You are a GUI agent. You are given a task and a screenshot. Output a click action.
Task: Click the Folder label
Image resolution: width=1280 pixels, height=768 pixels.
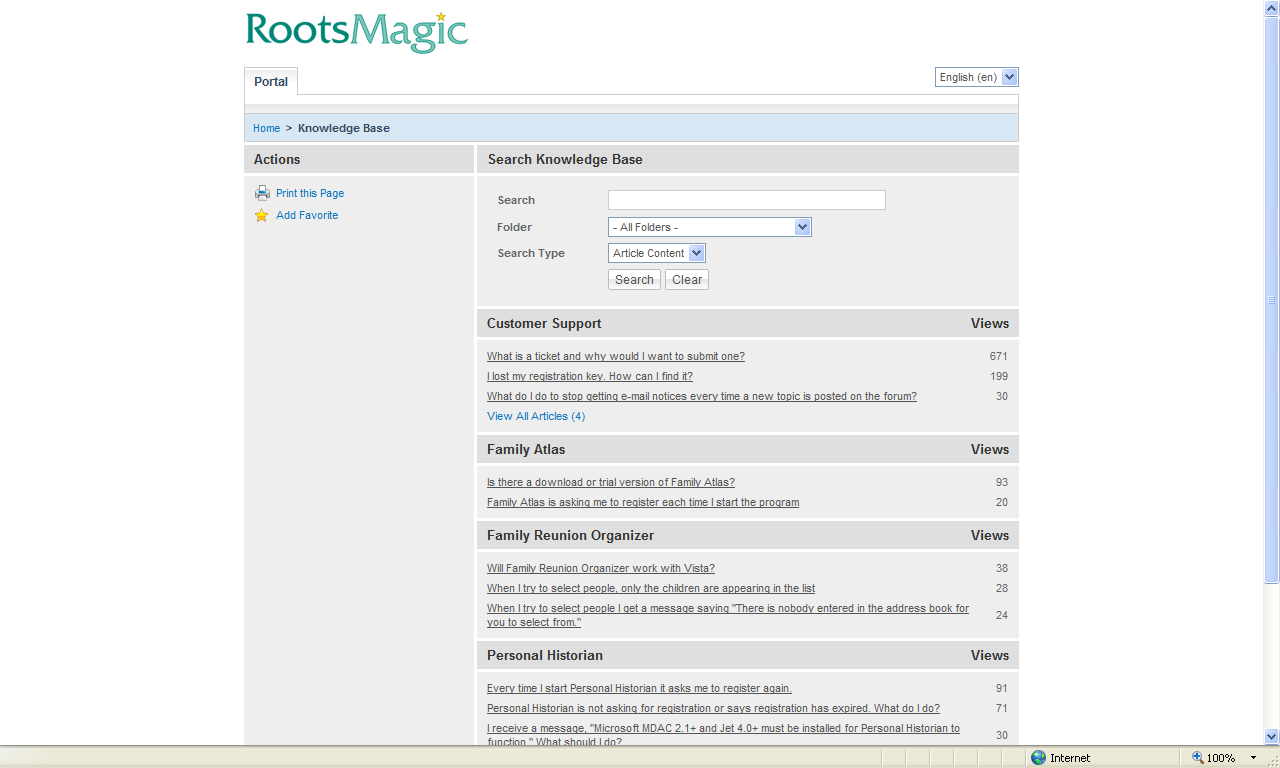click(x=514, y=227)
